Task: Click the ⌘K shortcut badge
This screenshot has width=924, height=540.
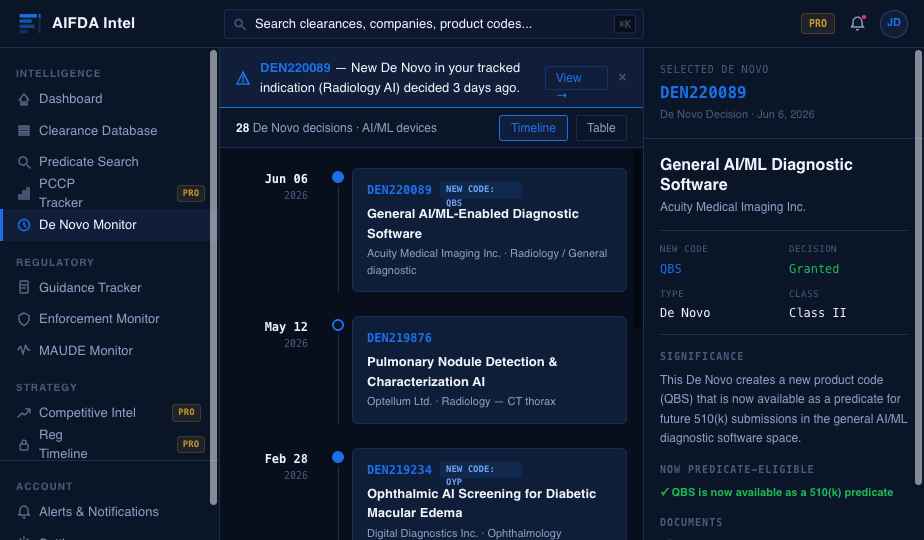Action: click(625, 24)
